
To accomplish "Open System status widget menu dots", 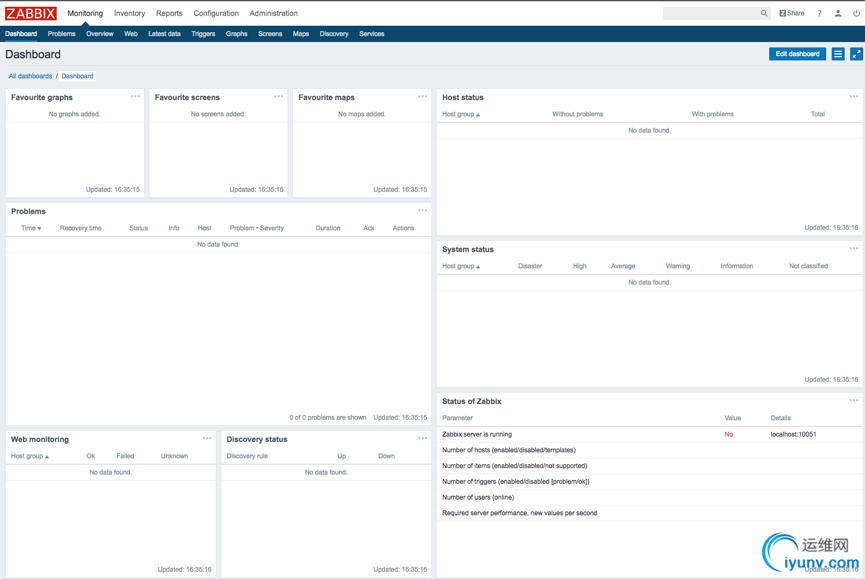I will tap(853, 249).
